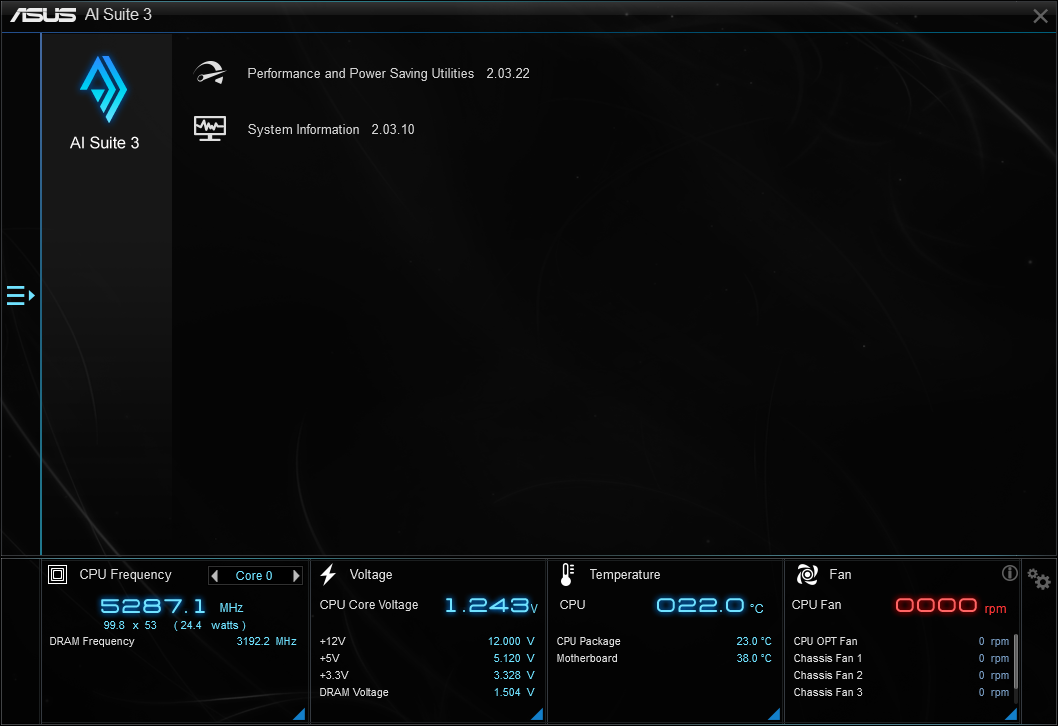
Task: Click the Voltage lightning bolt icon
Action: [329, 574]
